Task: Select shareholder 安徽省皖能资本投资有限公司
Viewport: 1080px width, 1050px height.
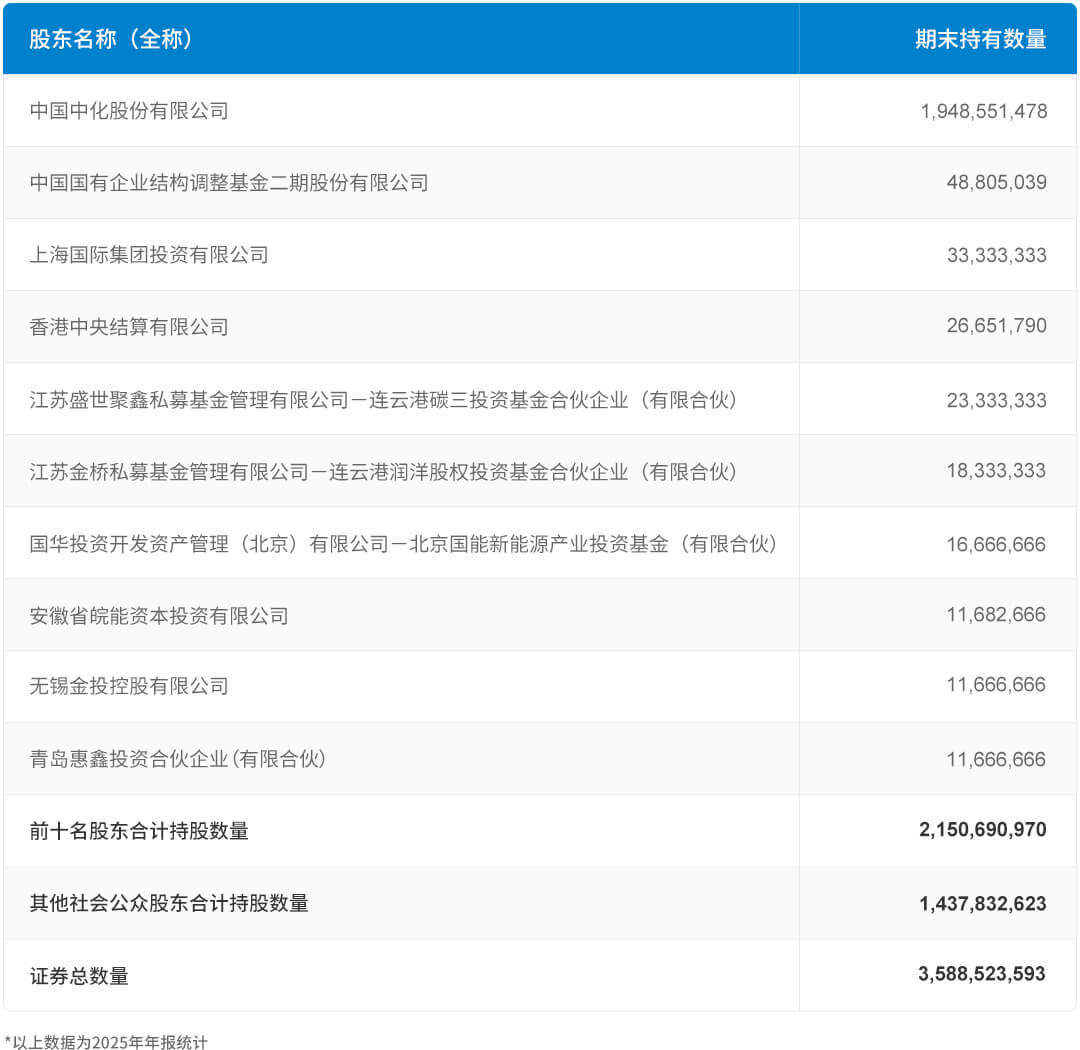Action: (159, 616)
